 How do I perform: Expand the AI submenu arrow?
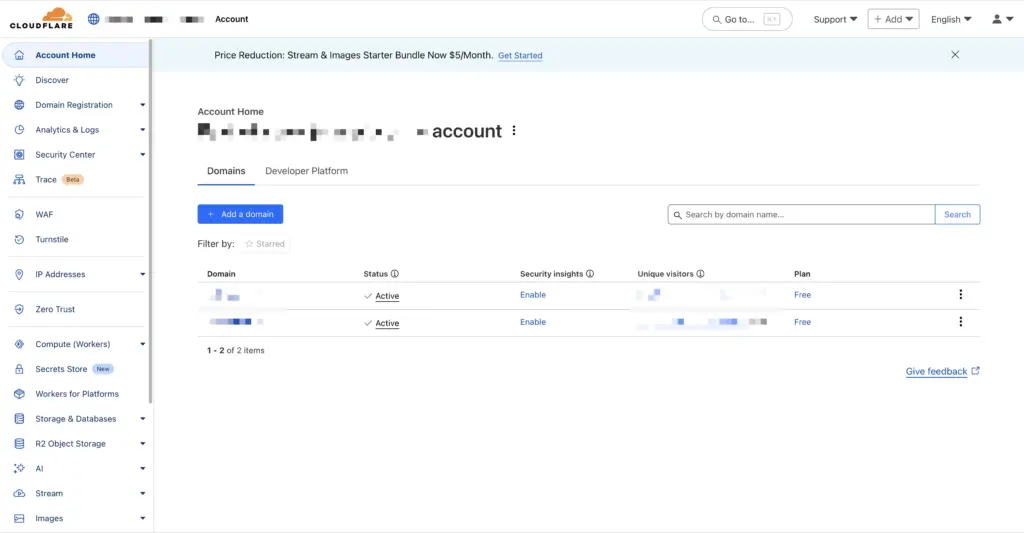pos(142,468)
